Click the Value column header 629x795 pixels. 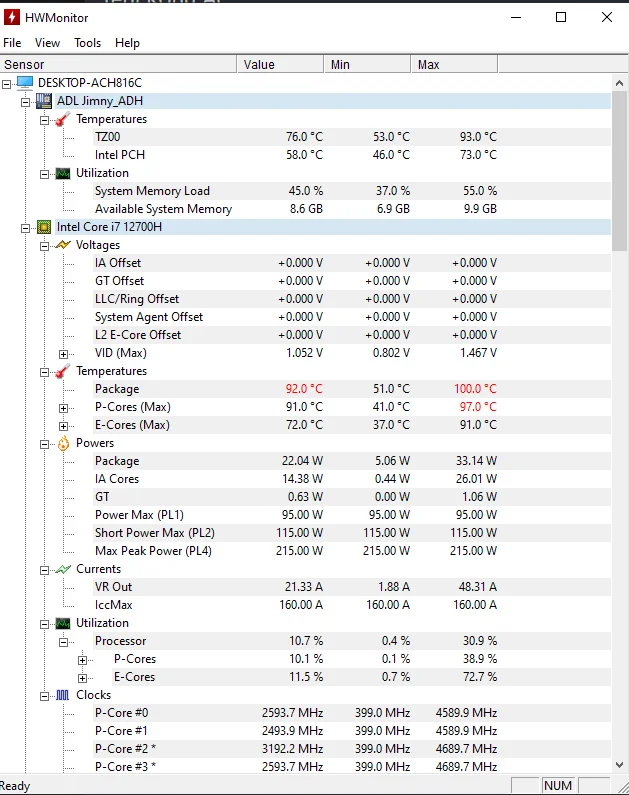pos(281,65)
